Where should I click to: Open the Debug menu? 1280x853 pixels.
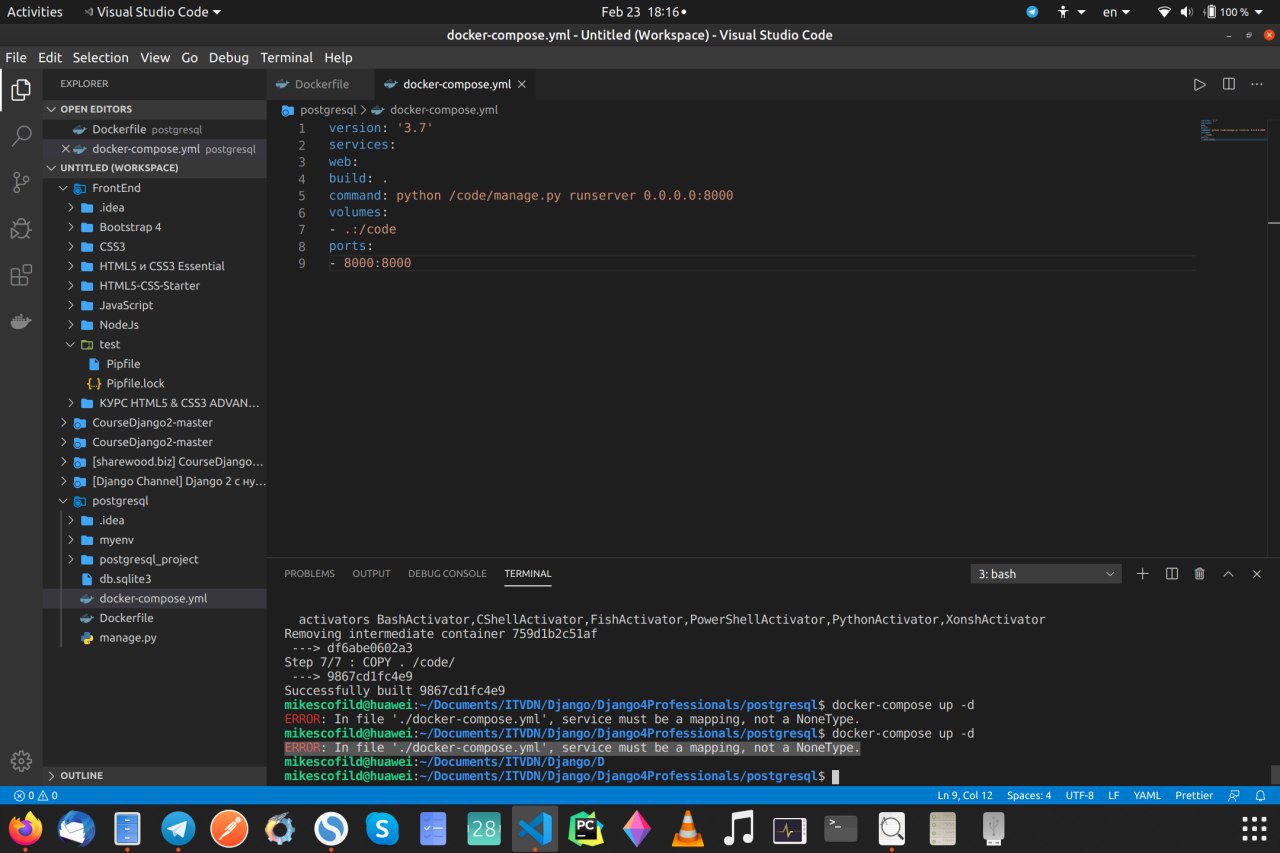[x=228, y=57]
